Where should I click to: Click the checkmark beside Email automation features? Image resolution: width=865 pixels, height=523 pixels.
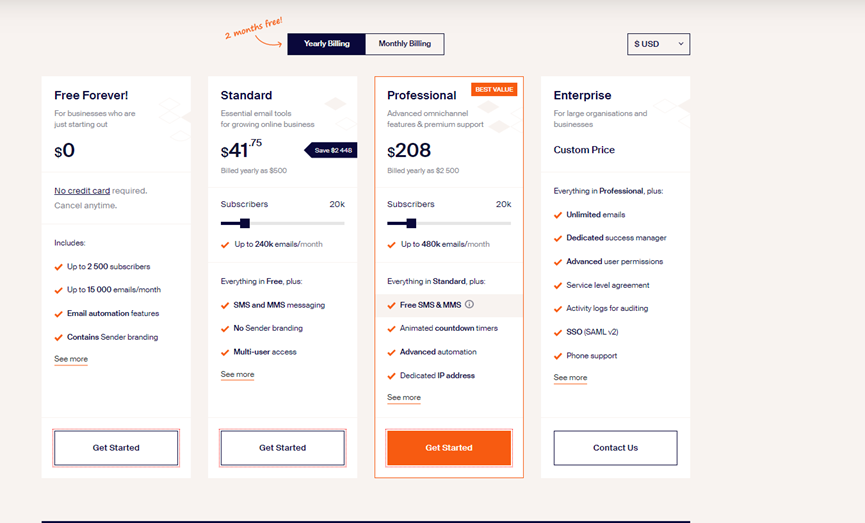click(58, 314)
